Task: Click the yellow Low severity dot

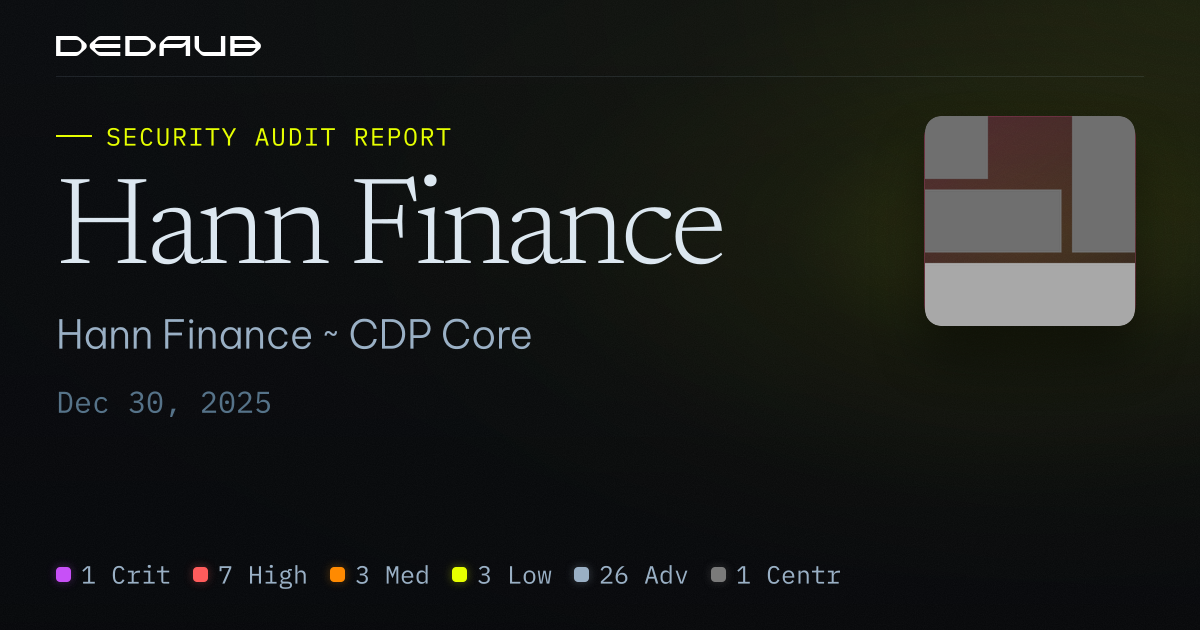Action: [x=459, y=575]
